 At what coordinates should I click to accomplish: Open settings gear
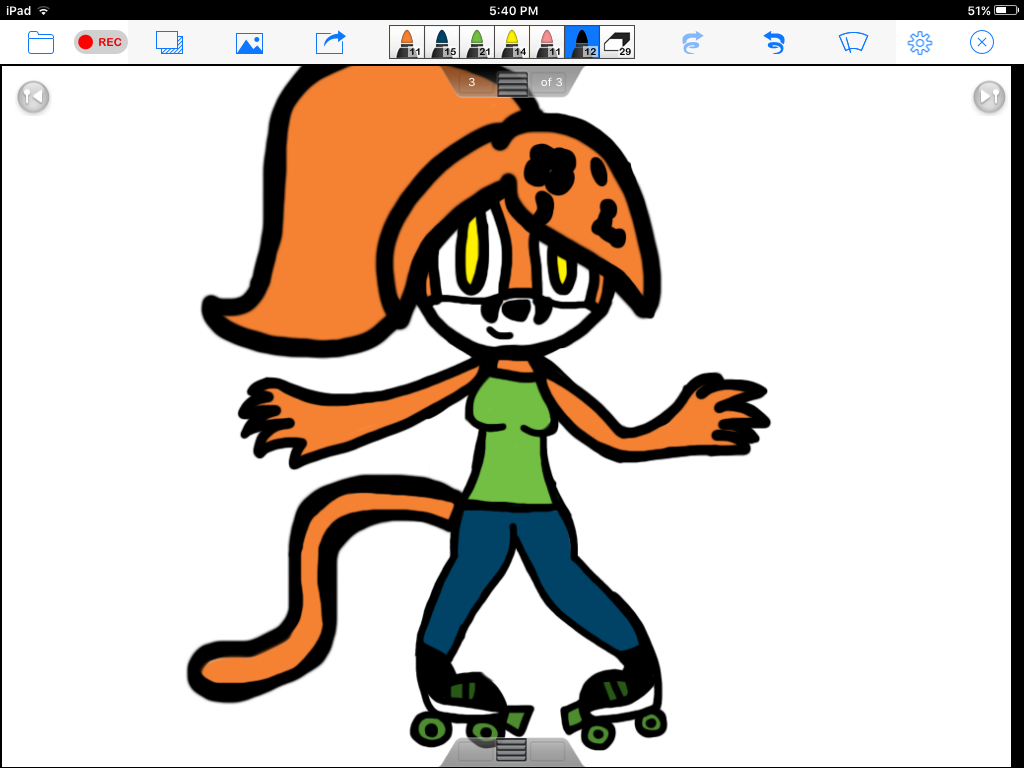[920, 42]
